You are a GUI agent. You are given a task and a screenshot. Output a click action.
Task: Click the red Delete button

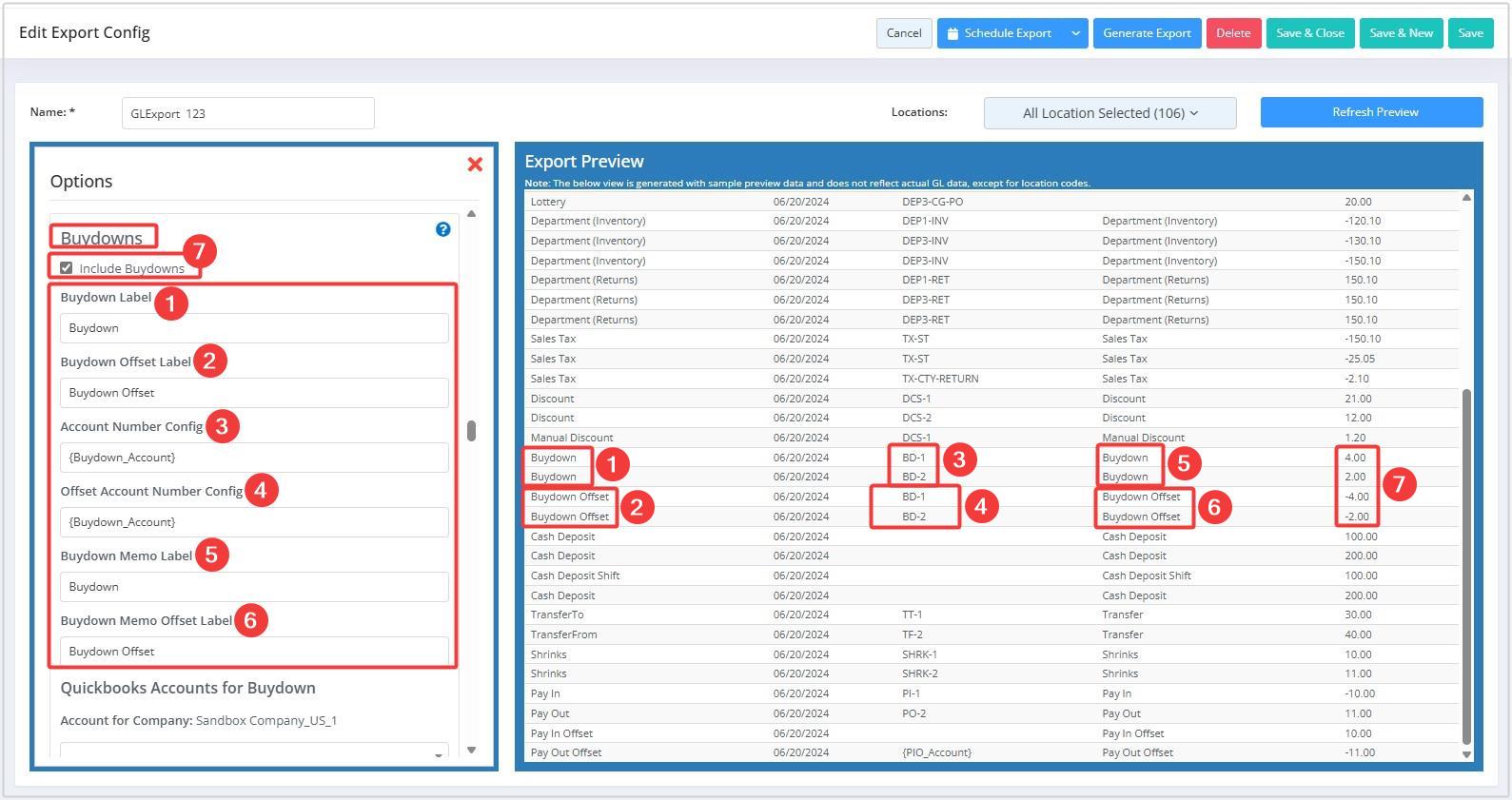point(1233,33)
